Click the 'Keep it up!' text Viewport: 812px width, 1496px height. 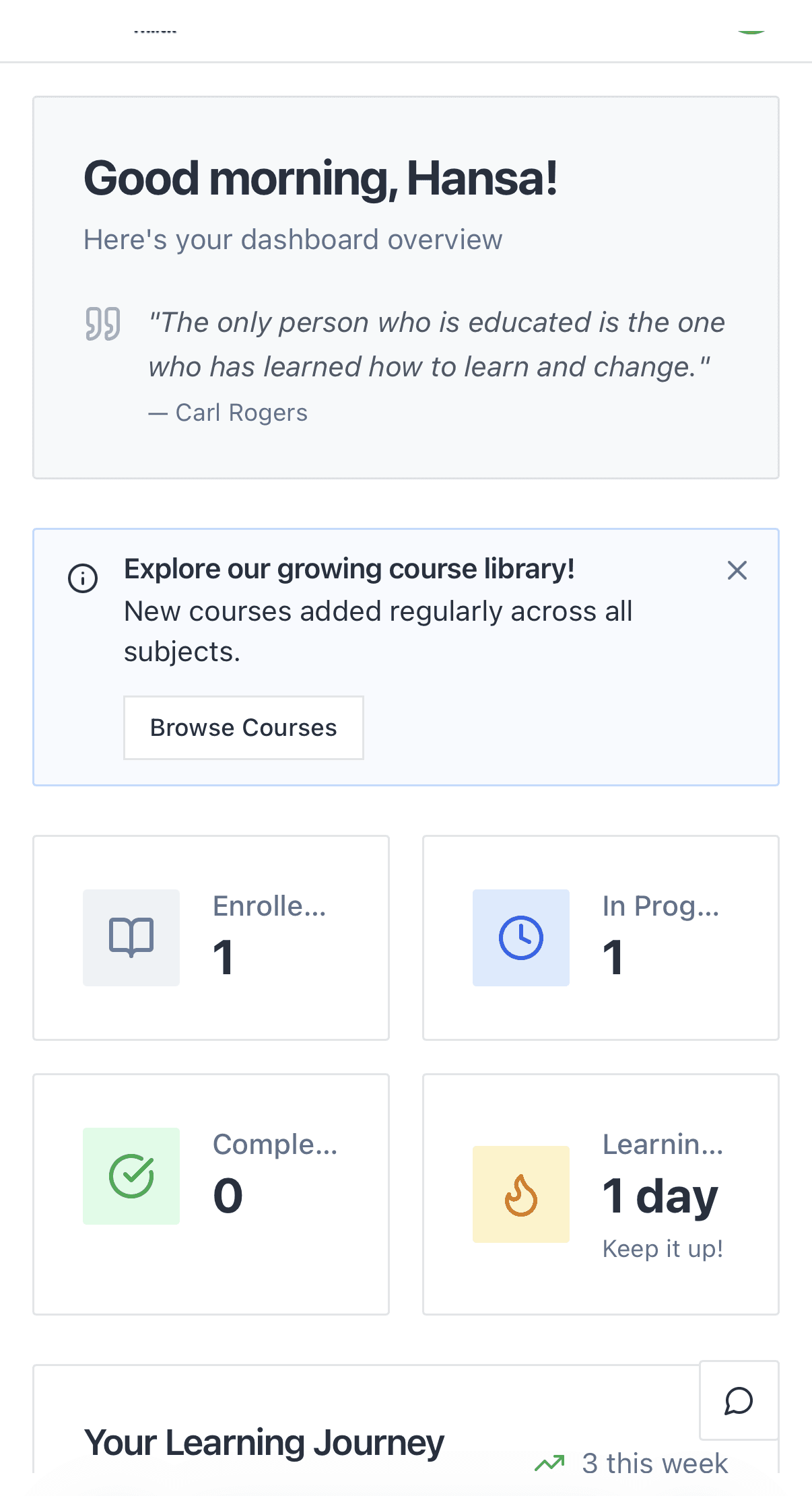click(663, 1249)
